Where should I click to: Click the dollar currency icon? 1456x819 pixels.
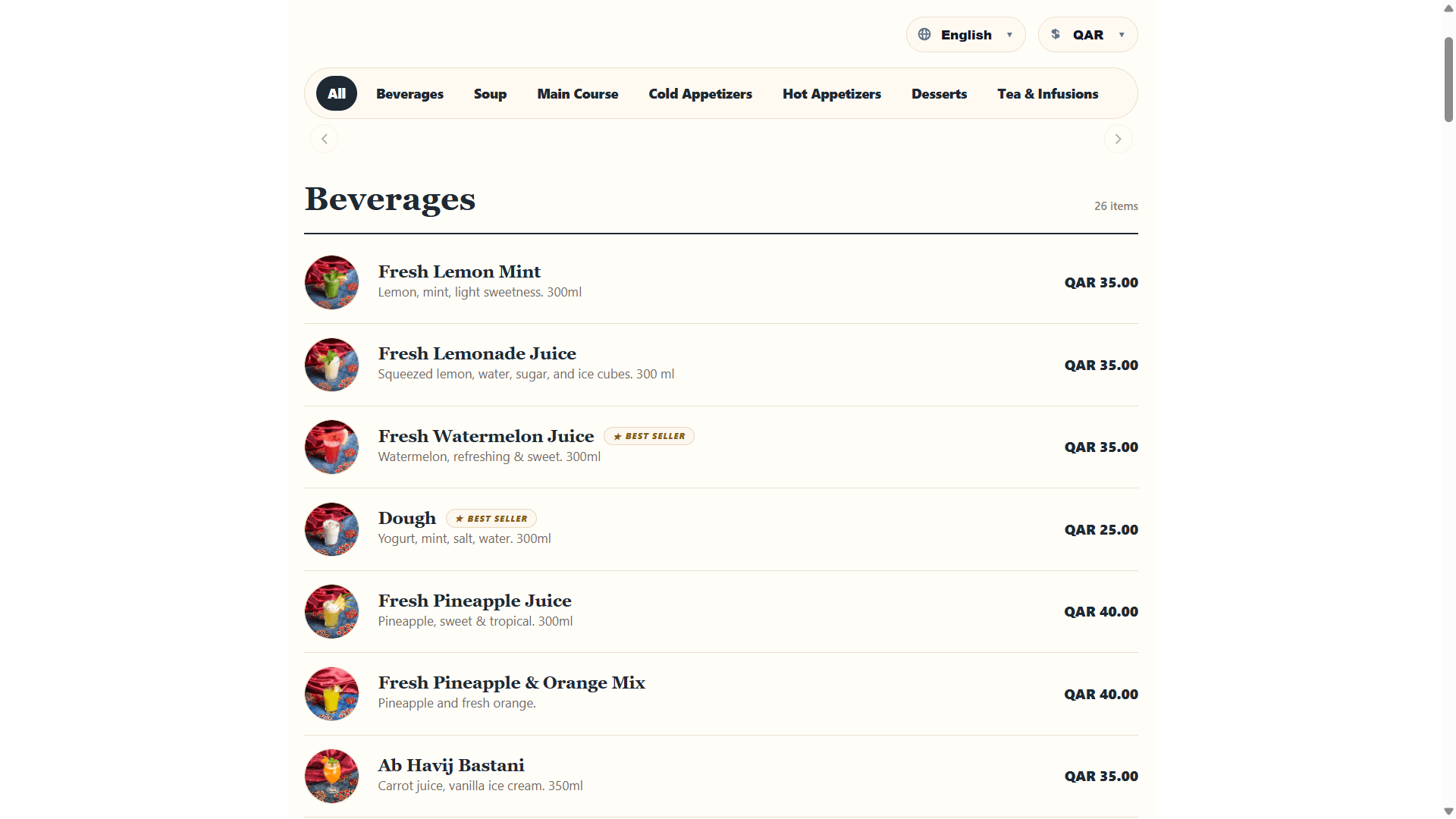tap(1055, 34)
